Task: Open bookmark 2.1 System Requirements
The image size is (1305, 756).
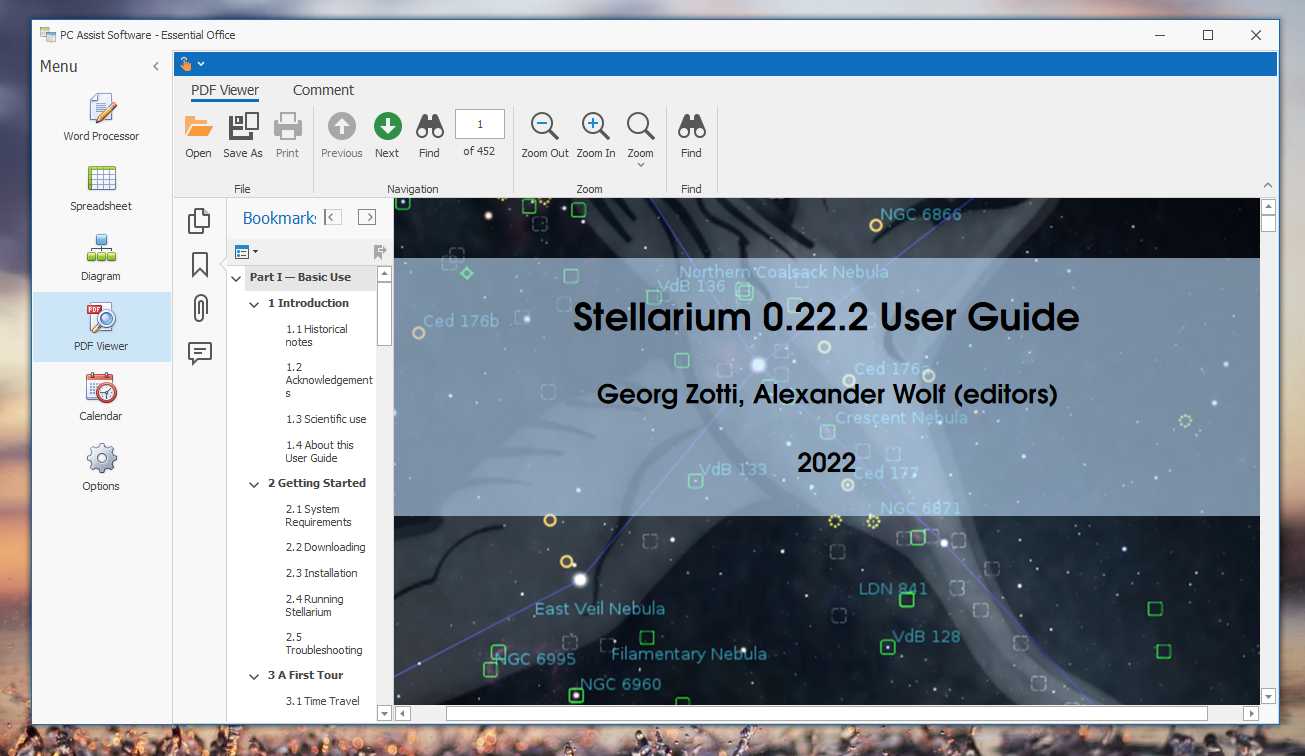Action: (318, 516)
